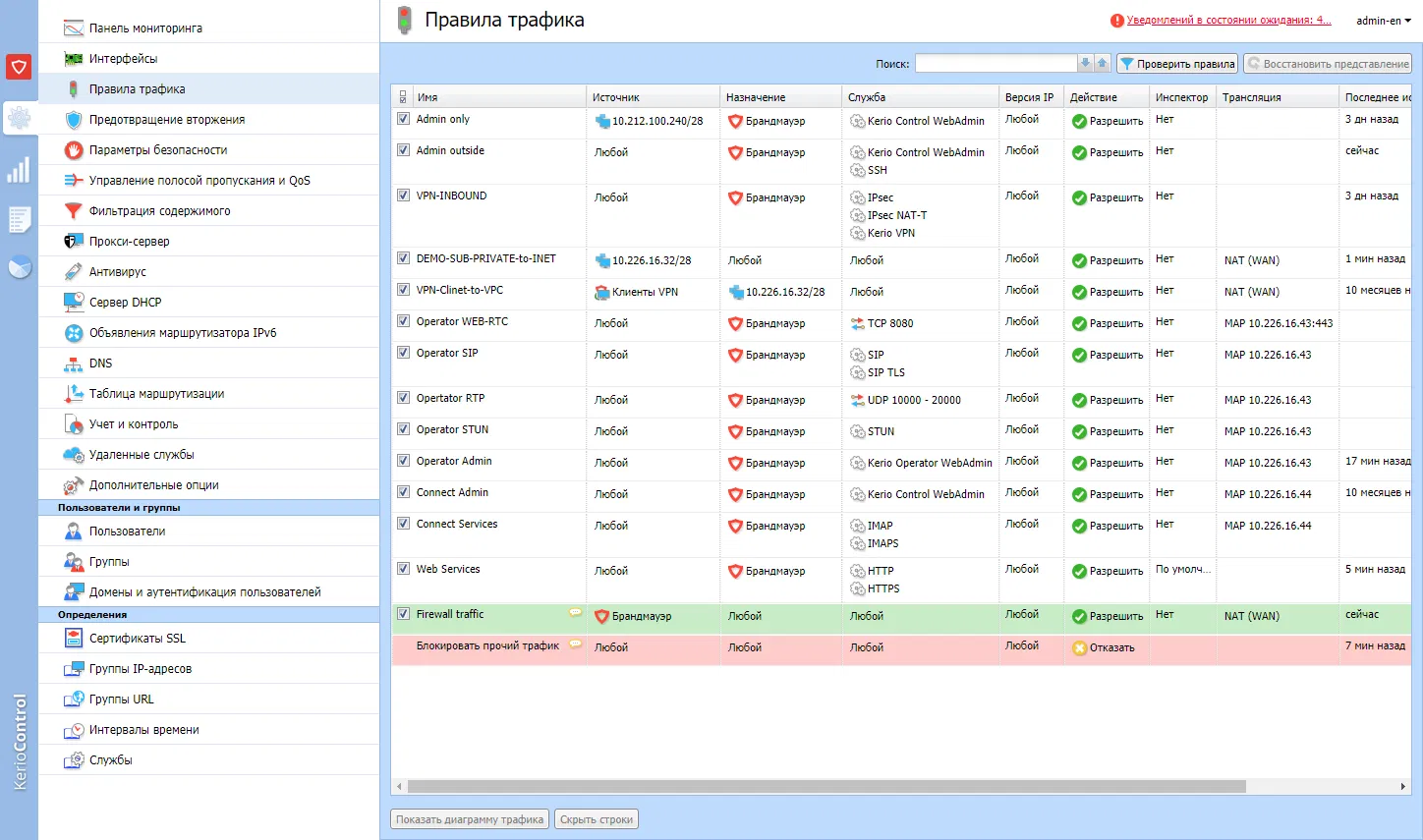Viewport: 1423px width, 840px height.
Task: Select Пользователи in the sidebar
Action: [x=208, y=531]
